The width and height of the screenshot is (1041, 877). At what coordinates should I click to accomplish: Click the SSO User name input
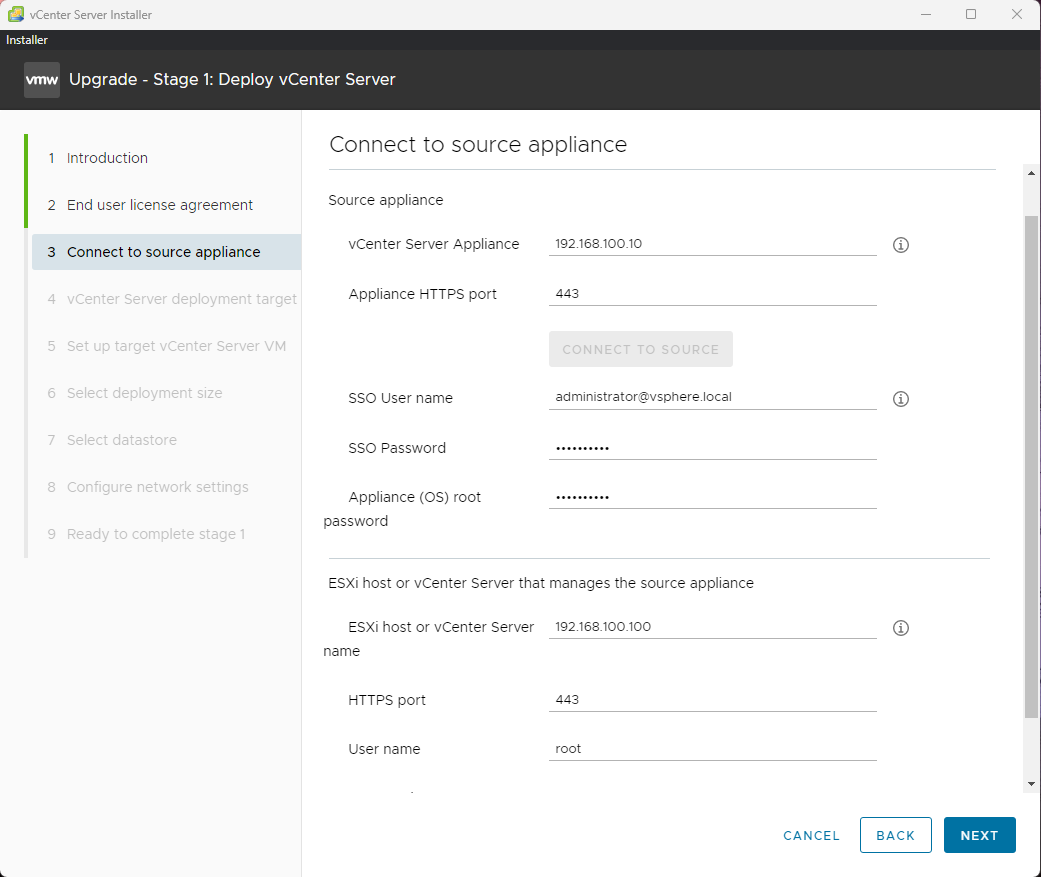(712, 397)
